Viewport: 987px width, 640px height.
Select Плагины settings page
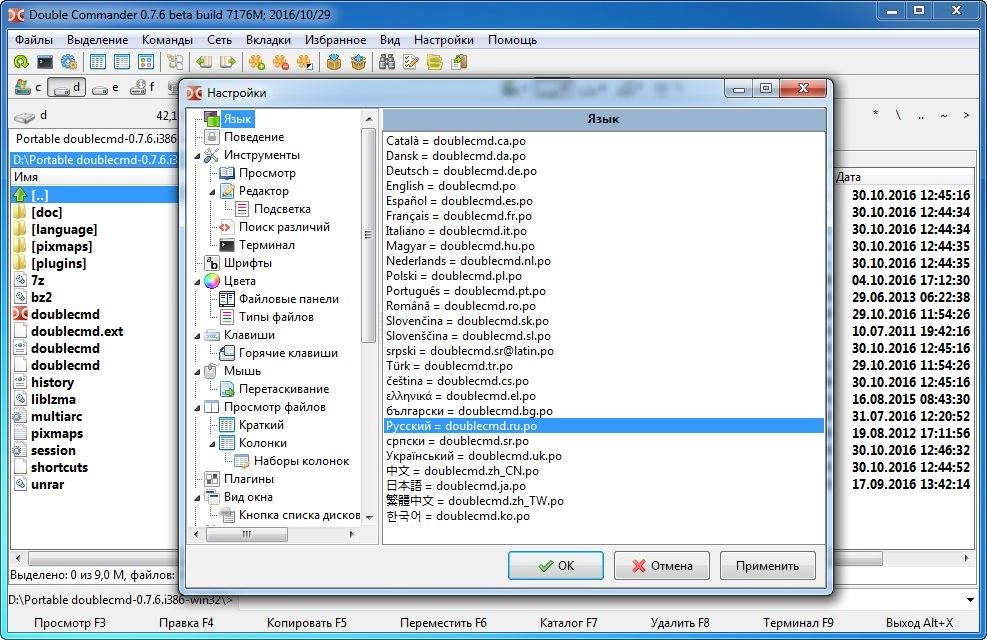pyautogui.click(x=249, y=479)
